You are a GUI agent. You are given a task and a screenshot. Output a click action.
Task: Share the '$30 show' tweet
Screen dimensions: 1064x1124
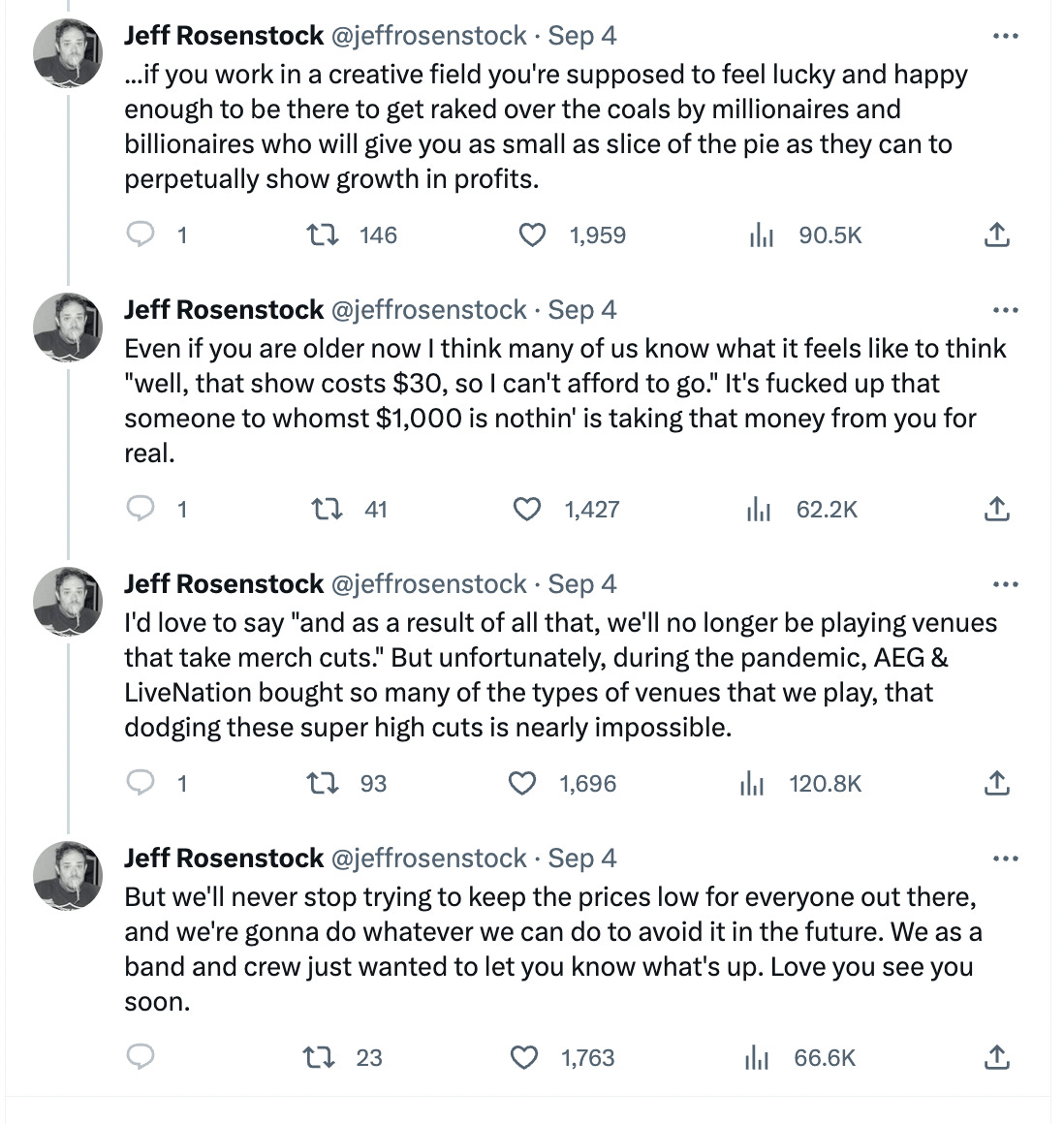click(996, 509)
